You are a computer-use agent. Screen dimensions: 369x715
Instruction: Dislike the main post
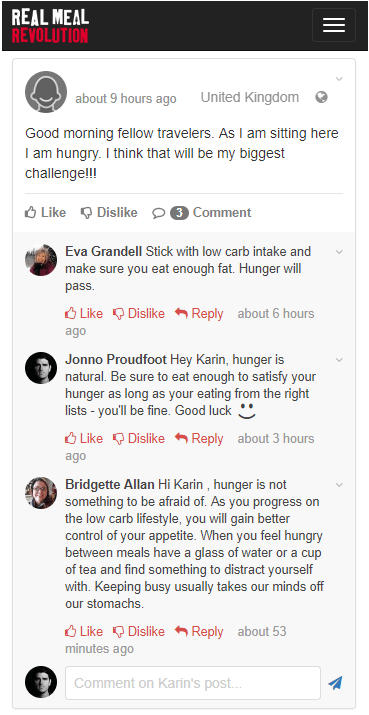point(109,212)
